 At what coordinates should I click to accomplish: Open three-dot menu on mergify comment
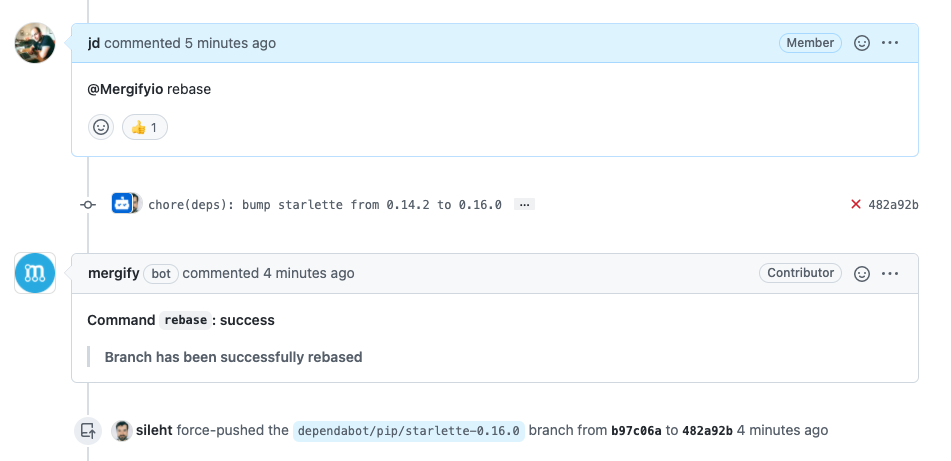(x=890, y=274)
